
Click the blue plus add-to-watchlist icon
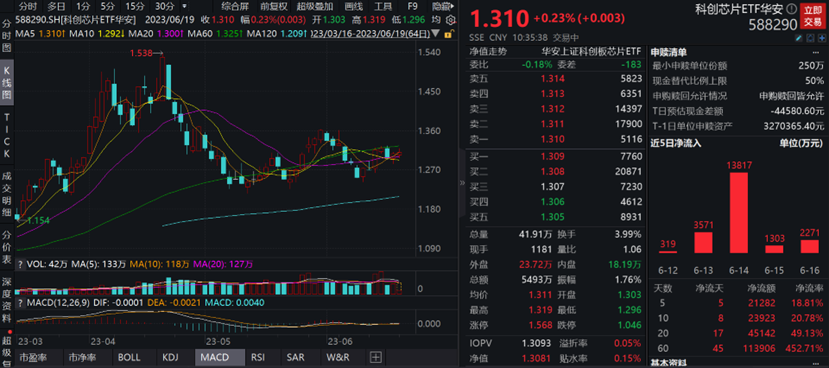coord(823,39)
